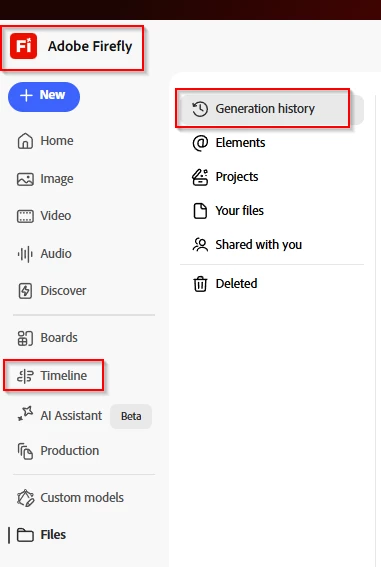Open the Elements list label
Screen dimensions: 381x567
pyautogui.click(x=240, y=143)
